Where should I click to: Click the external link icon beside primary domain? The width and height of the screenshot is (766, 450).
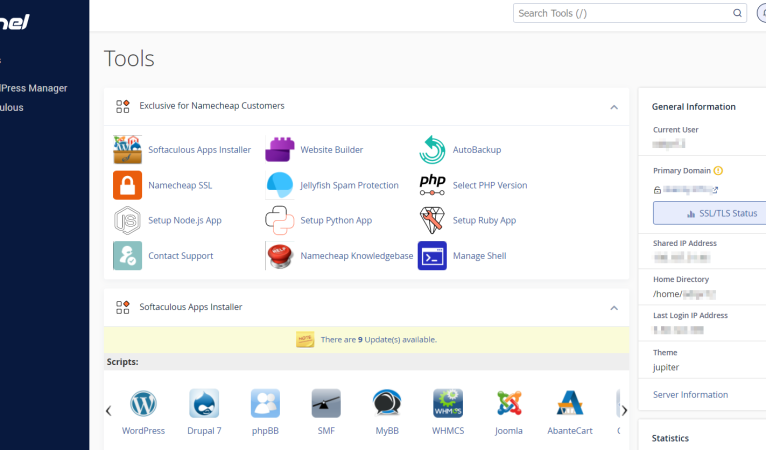[x=715, y=190]
